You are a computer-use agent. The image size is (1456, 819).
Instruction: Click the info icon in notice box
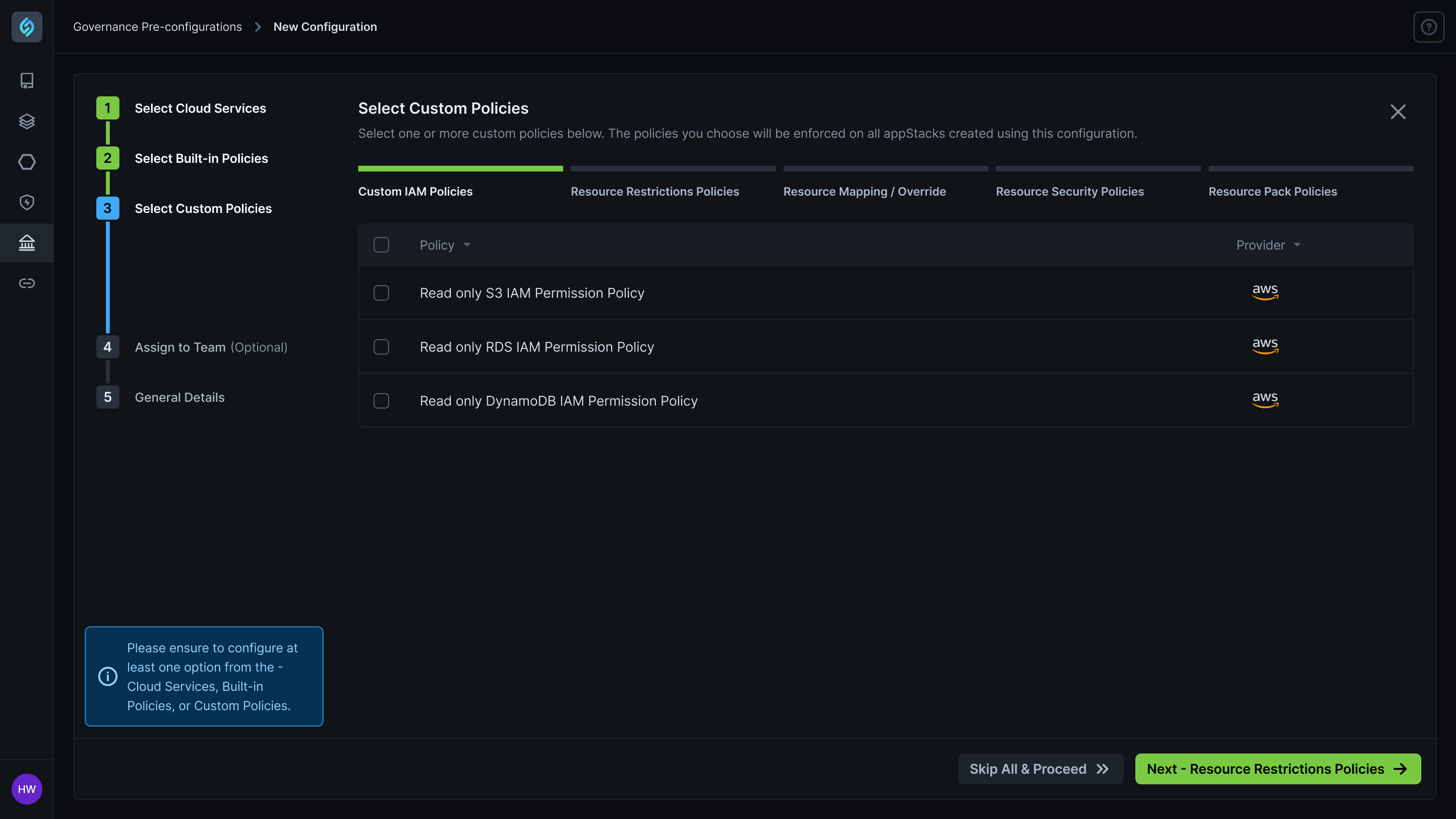tap(107, 676)
